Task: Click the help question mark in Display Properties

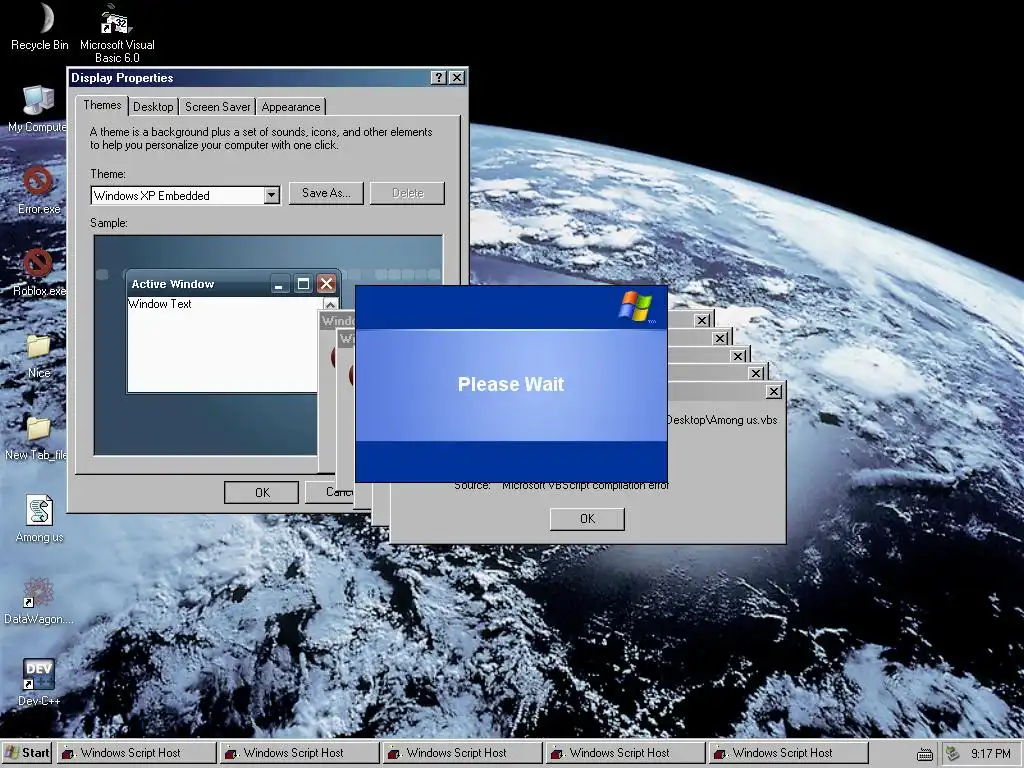Action: pyautogui.click(x=439, y=78)
